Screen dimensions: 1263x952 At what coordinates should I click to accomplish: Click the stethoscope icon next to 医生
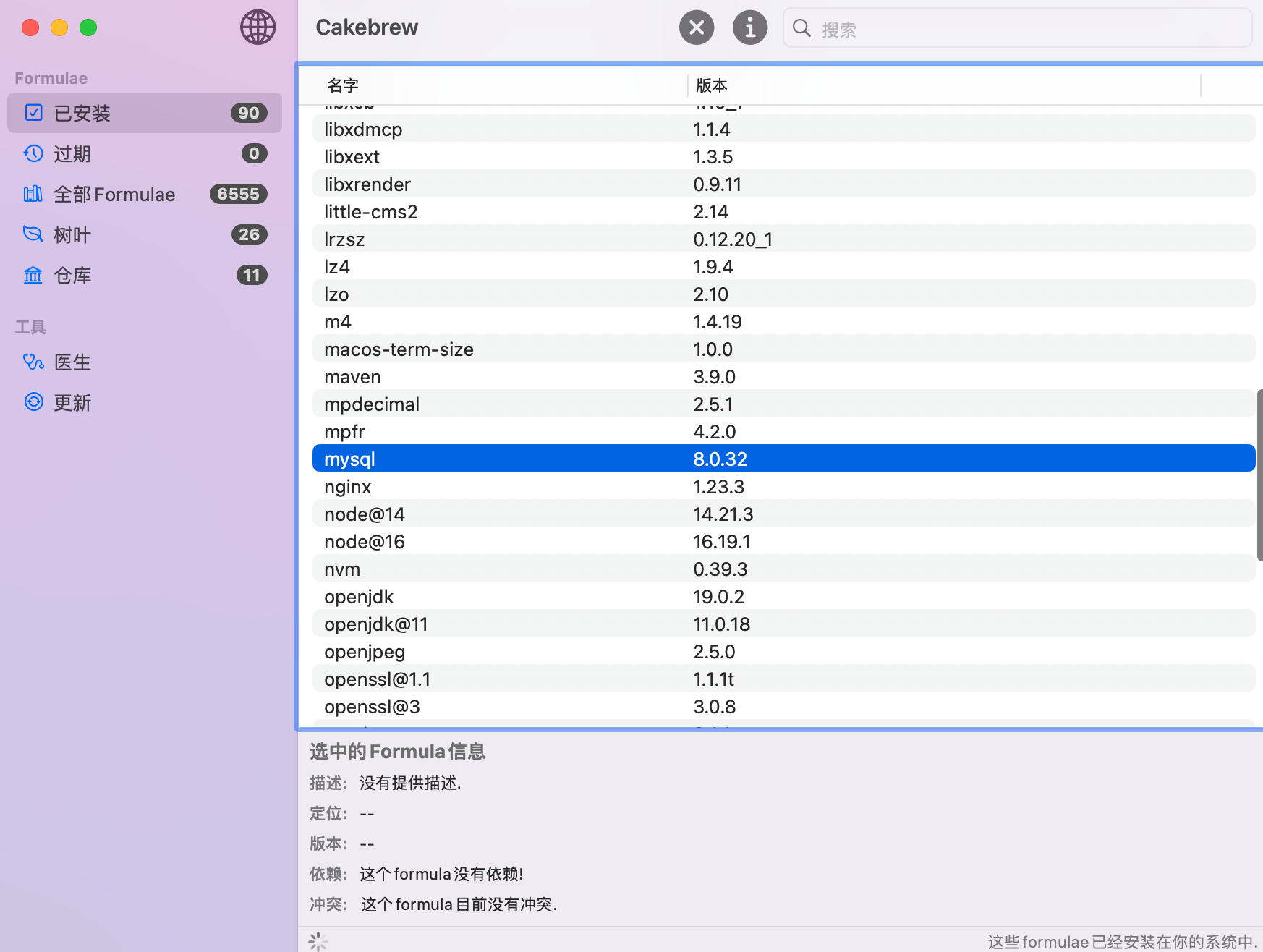tap(33, 362)
